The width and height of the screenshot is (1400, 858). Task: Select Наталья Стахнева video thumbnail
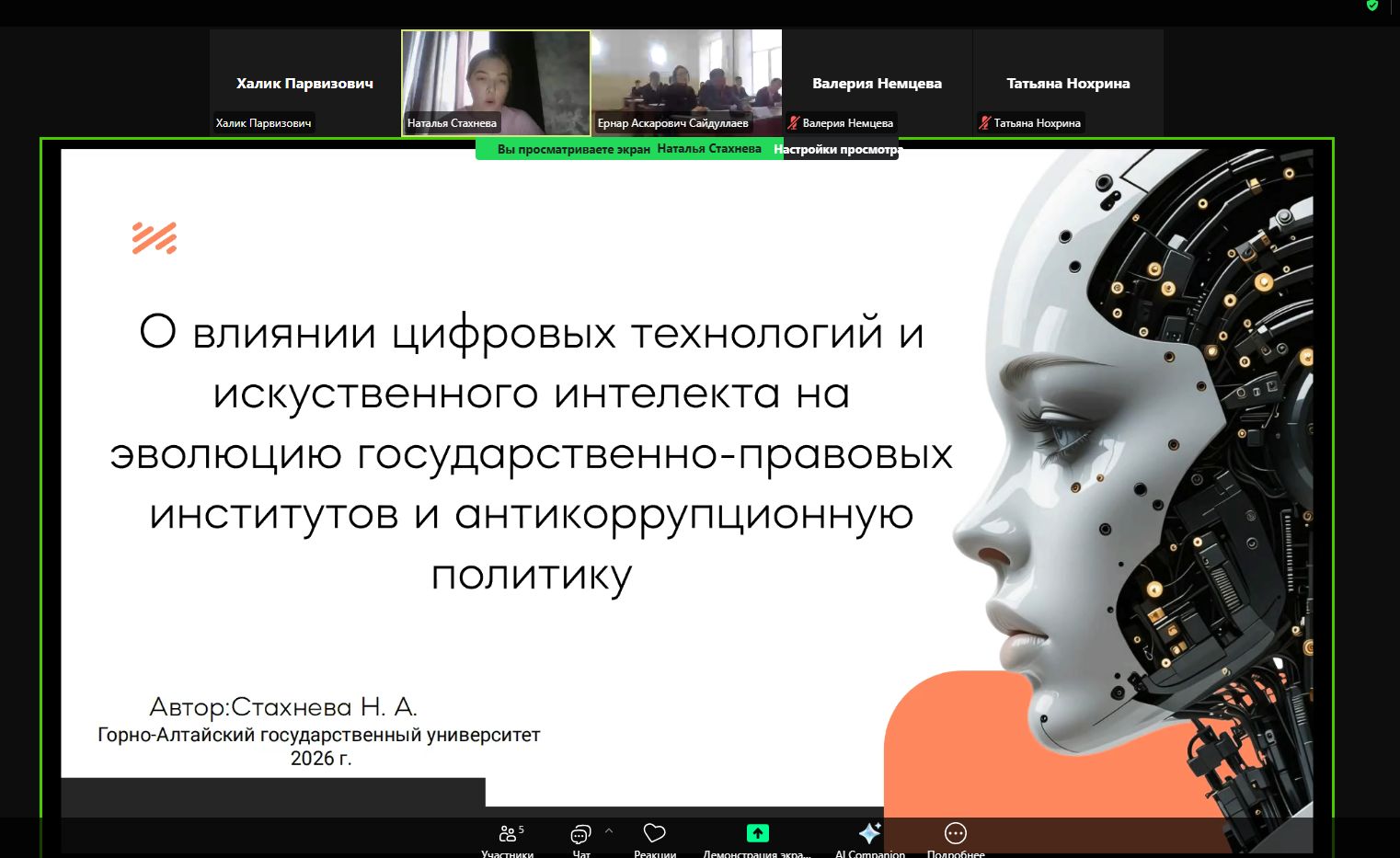[x=496, y=83]
